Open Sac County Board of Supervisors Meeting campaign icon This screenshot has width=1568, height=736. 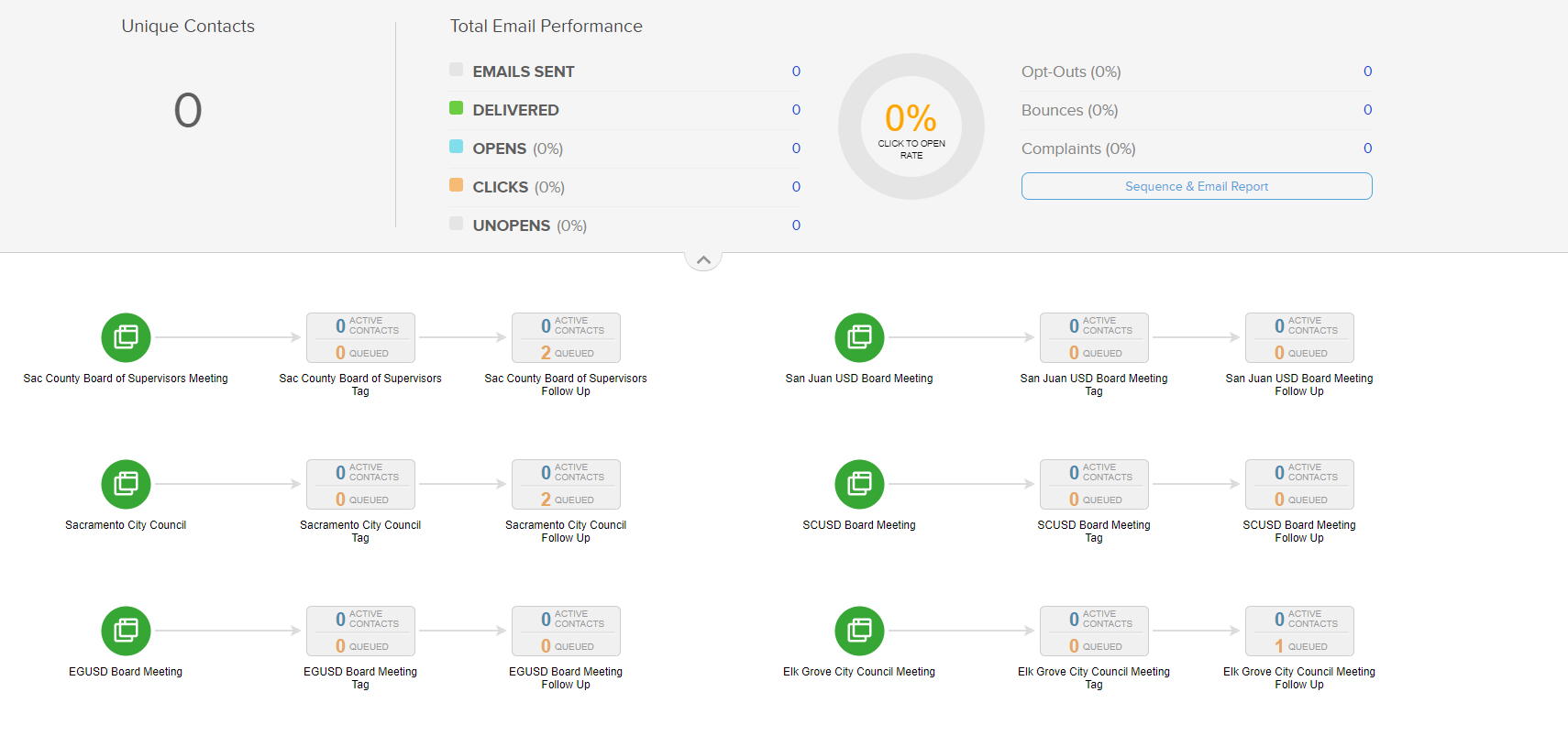coord(126,337)
